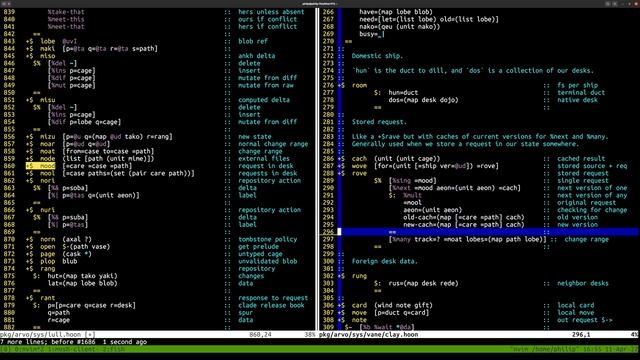Click the '+$ card' definition in clay.hoon
640x360 pixels.
click(x=352, y=305)
